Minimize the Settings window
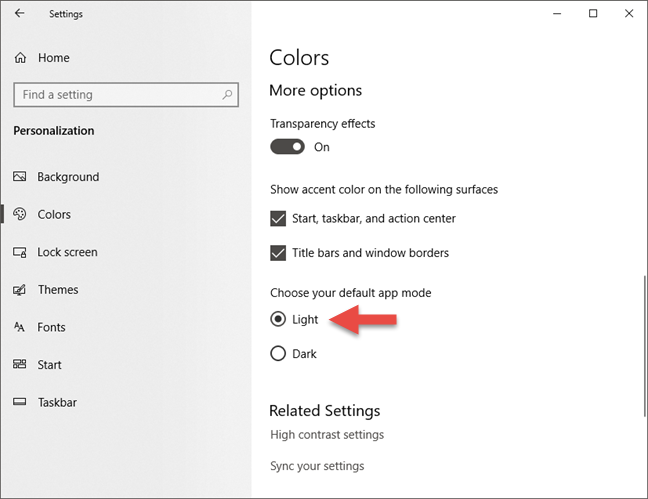The height and width of the screenshot is (499, 648). point(557,14)
